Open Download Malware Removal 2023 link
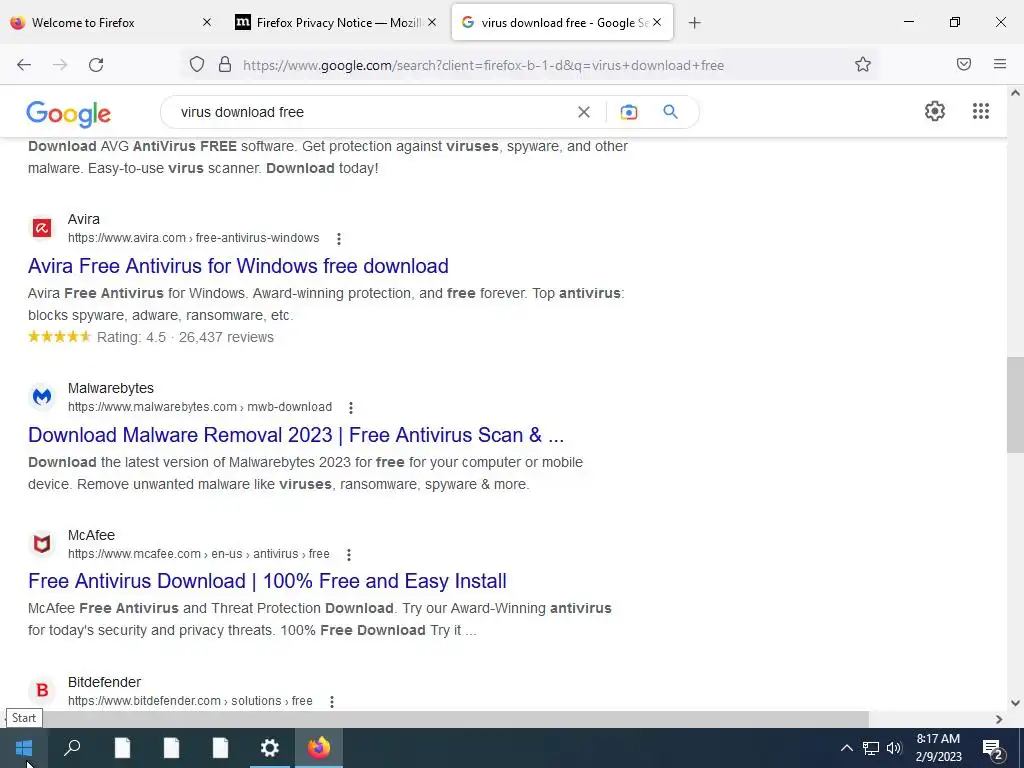 296,435
